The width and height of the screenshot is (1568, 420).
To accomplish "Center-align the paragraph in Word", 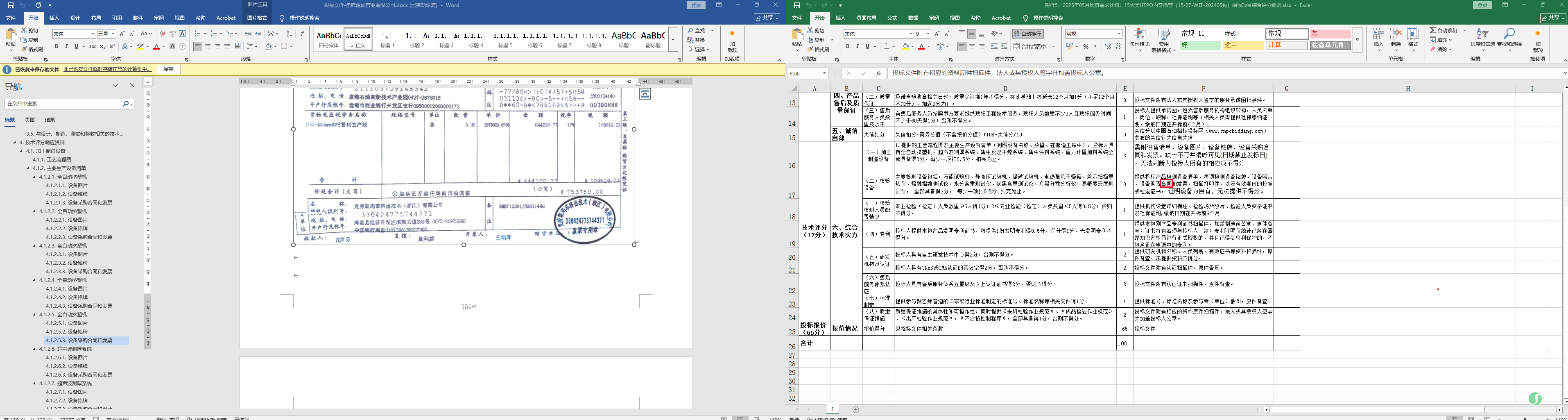I will (x=208, y=46).
